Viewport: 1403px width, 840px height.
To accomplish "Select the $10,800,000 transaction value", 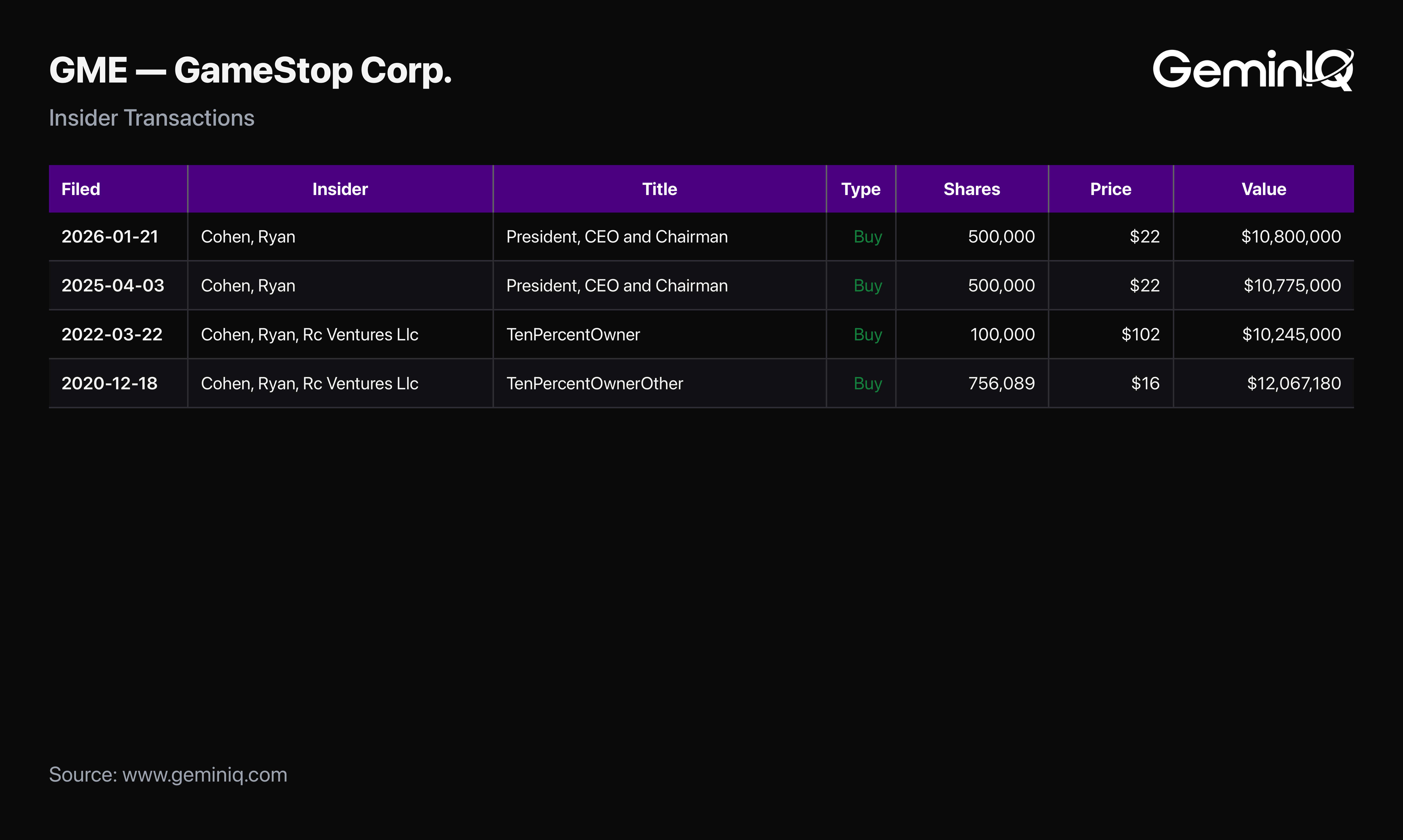I will [1291, 237].
